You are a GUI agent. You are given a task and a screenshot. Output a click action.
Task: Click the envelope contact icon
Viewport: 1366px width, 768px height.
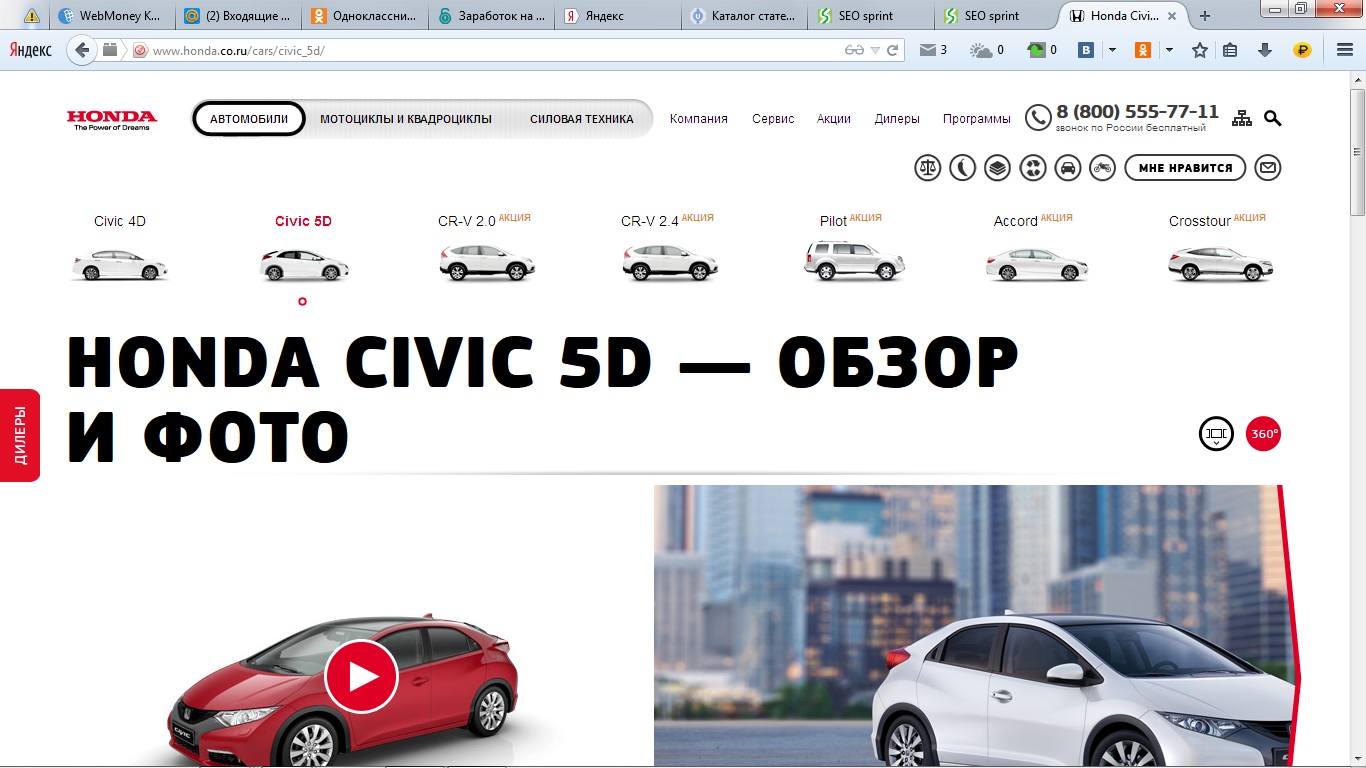pos(1268,168)
